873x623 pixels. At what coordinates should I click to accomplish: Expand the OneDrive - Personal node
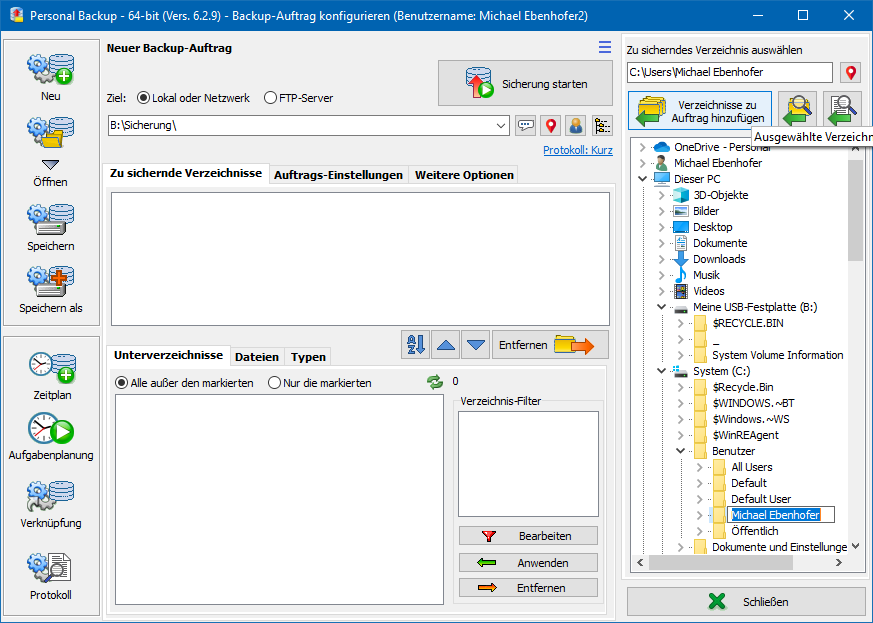pyautogui.click(x=643, y=147)
